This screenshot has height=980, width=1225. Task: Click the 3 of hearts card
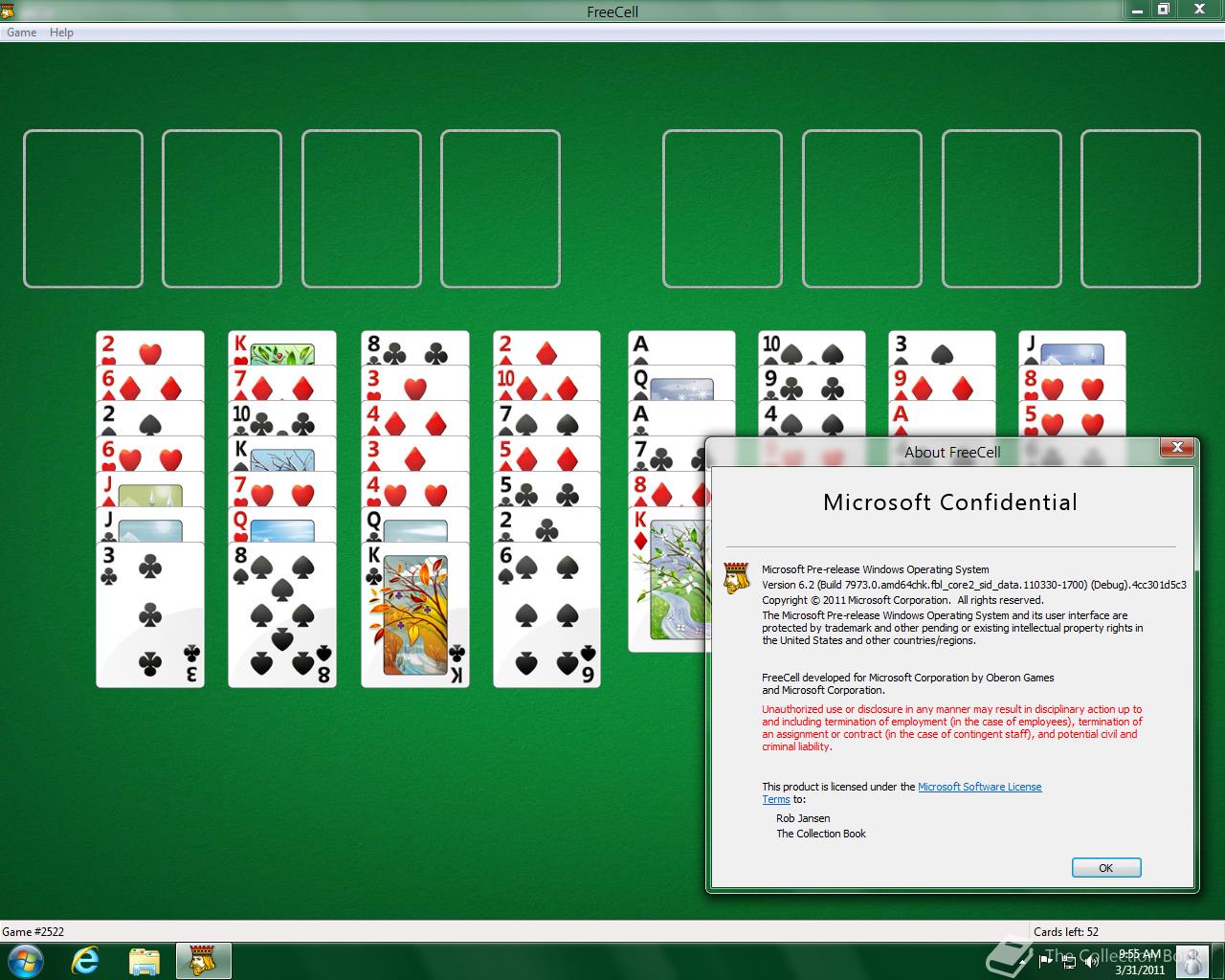pyautogui.click(x=415, y=384)
